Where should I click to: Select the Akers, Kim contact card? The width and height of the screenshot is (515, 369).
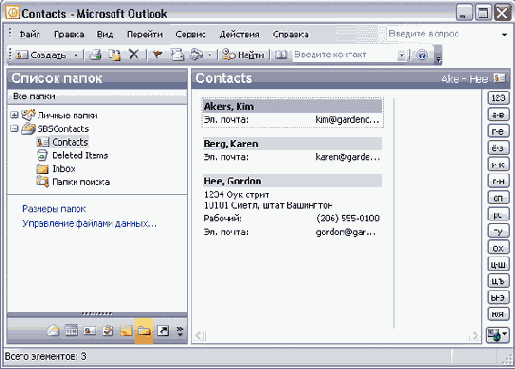293,113
